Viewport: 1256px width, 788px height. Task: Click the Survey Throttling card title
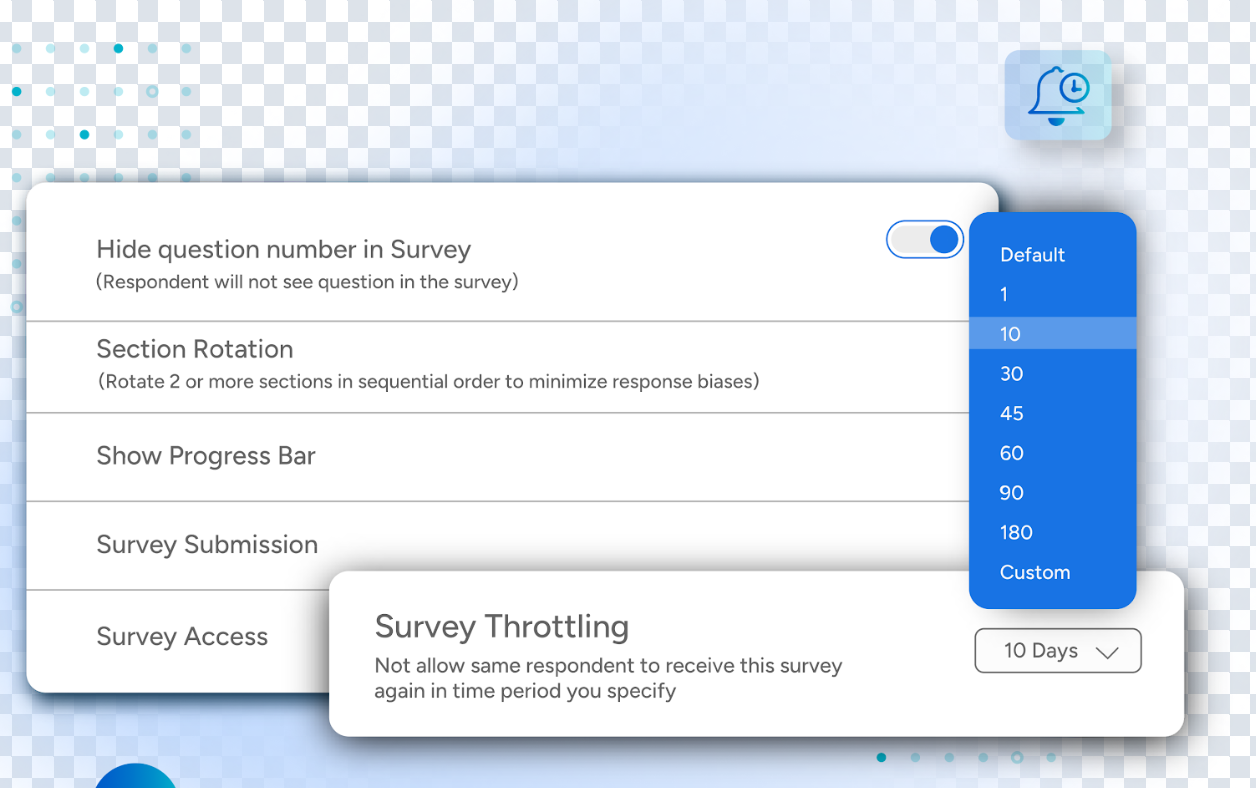(x=501, y=626)
